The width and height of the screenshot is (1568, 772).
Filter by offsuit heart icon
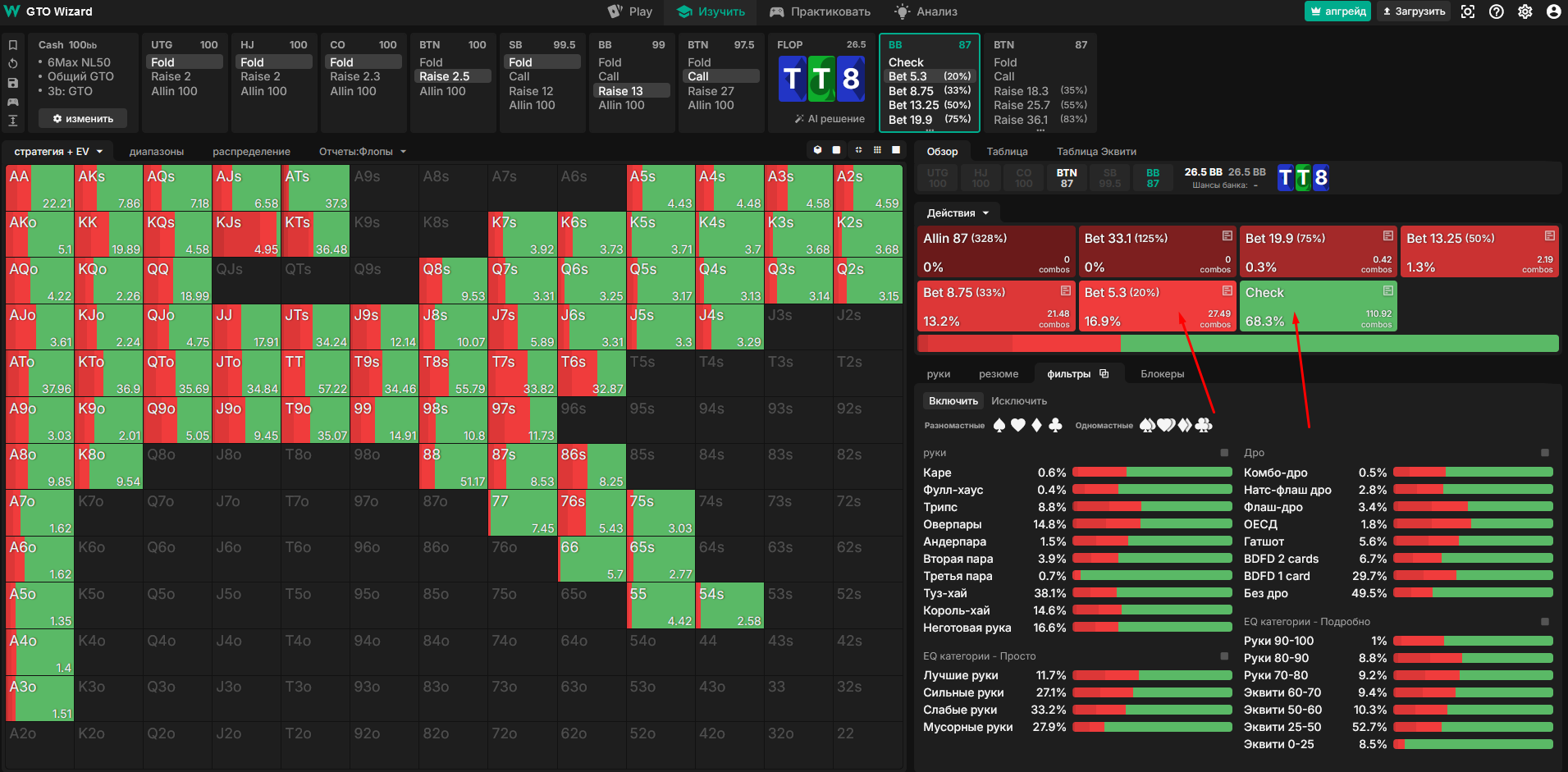tap(1017, 425)
